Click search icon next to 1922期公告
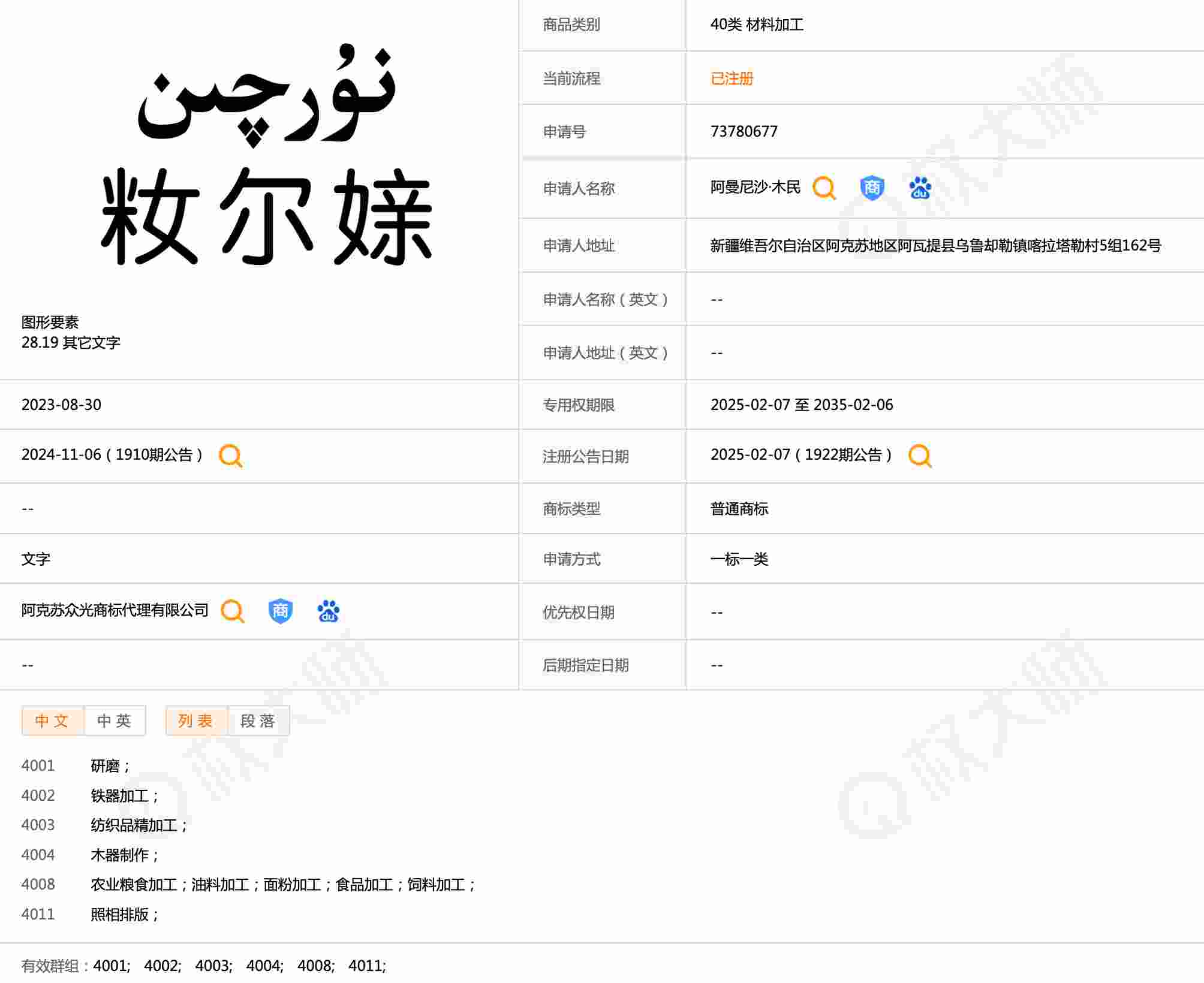This screenshot has height=983, width=1204. 920,456
